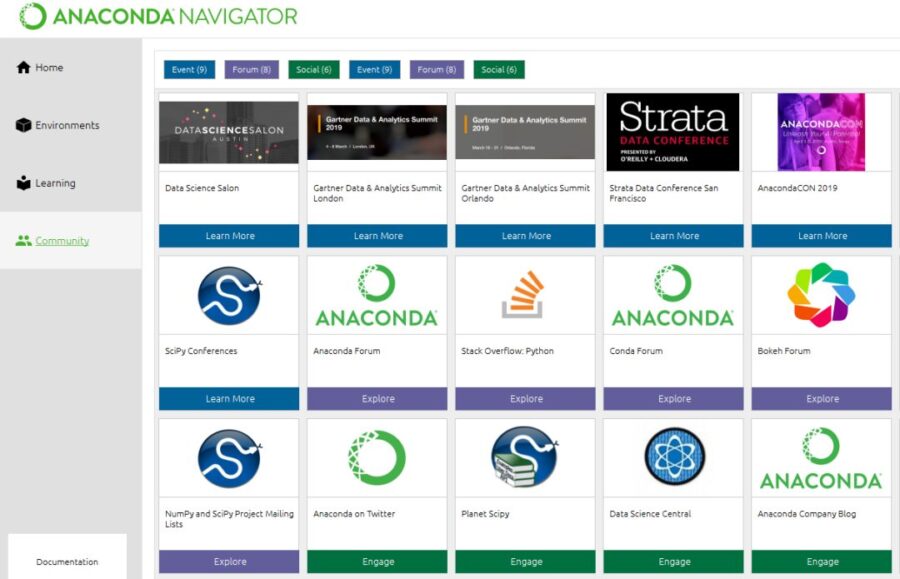Click the Learning book icon
Viewport: 900px width, 579px height.
24,182
